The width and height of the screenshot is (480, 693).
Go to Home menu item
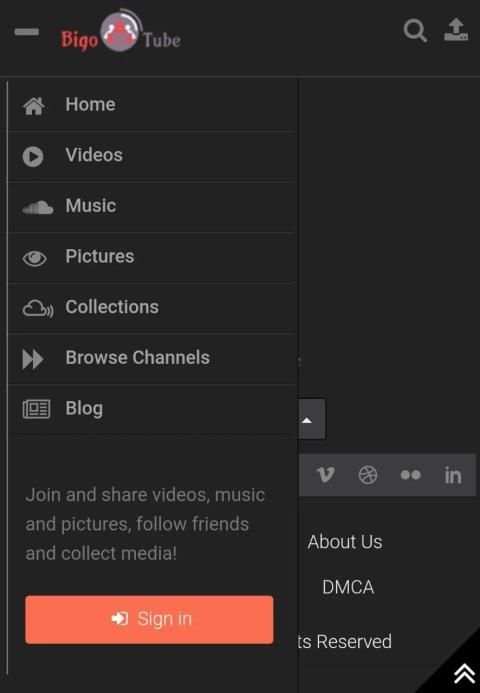[152, 105]
